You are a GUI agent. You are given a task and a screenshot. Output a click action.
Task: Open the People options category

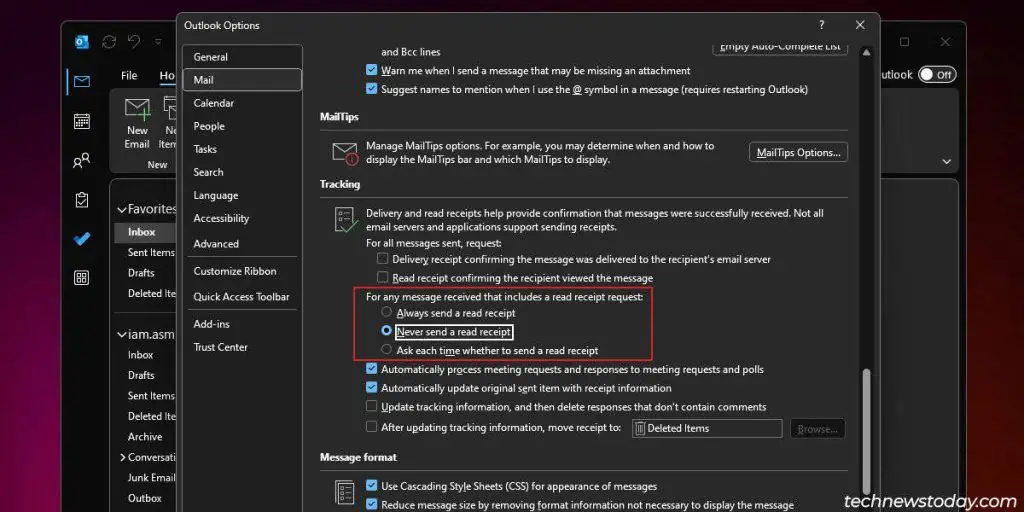pos(242,126)
